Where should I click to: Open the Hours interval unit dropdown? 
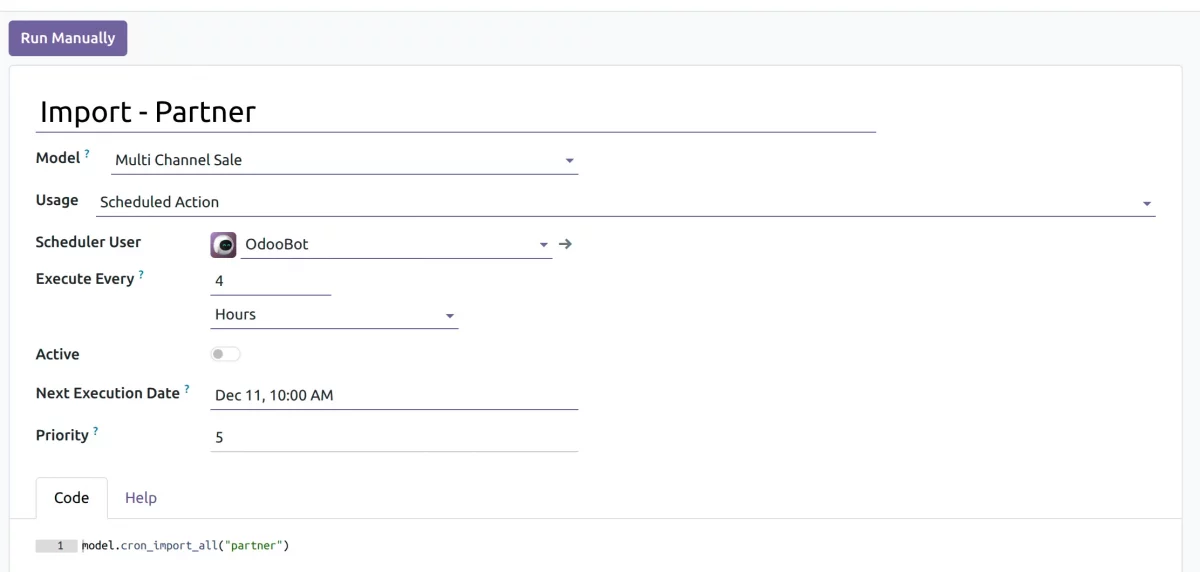[449, 315]
